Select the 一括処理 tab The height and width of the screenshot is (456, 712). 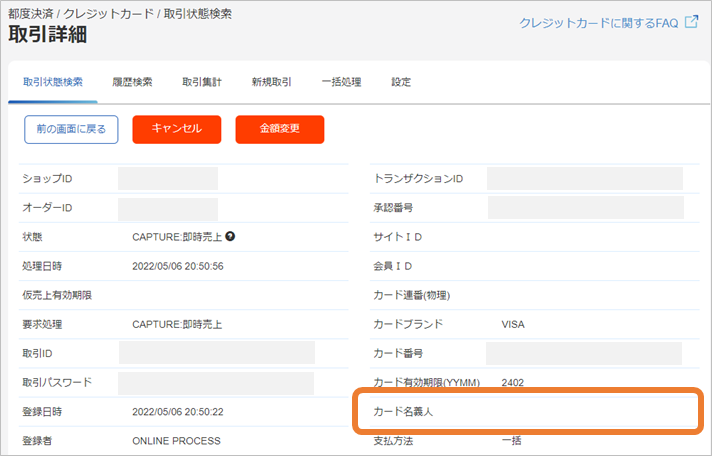click(x=341, y=82)
